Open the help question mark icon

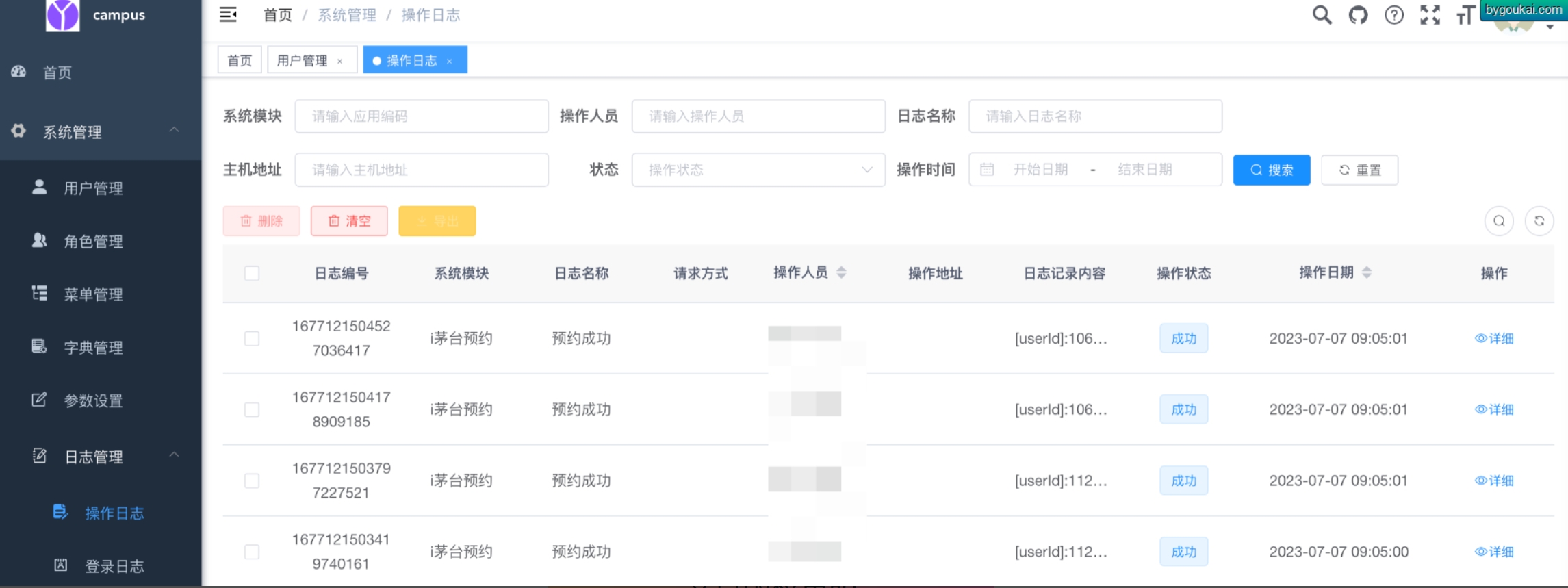tap(1394, 14)
